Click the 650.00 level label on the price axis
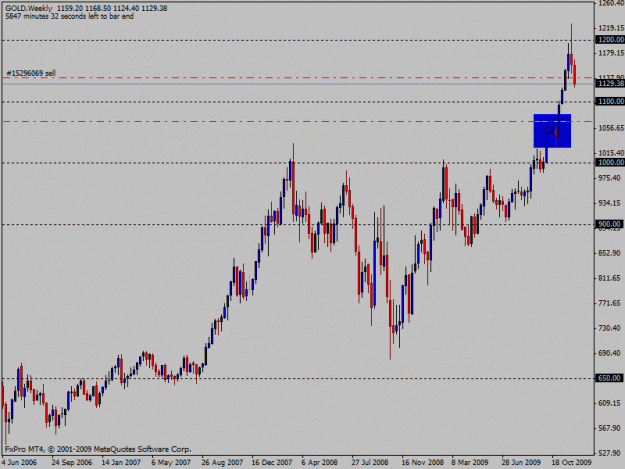Viewport: 625px width, 469px height. click(609, 378)
